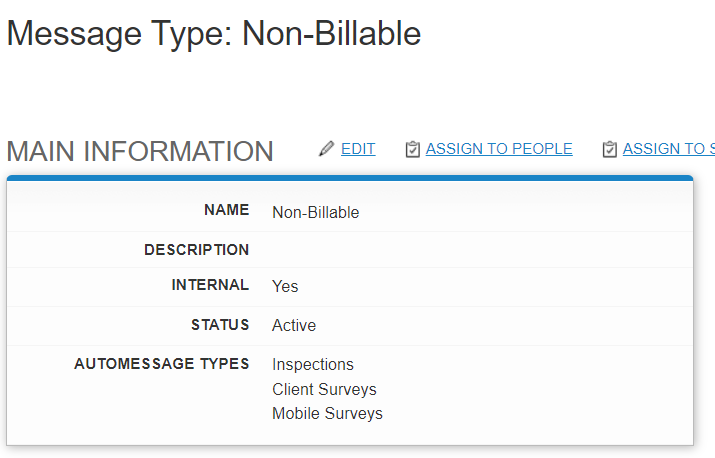Select the Yes value for Internal
This screenshot has width=715, height=458.
click(285, 286)
